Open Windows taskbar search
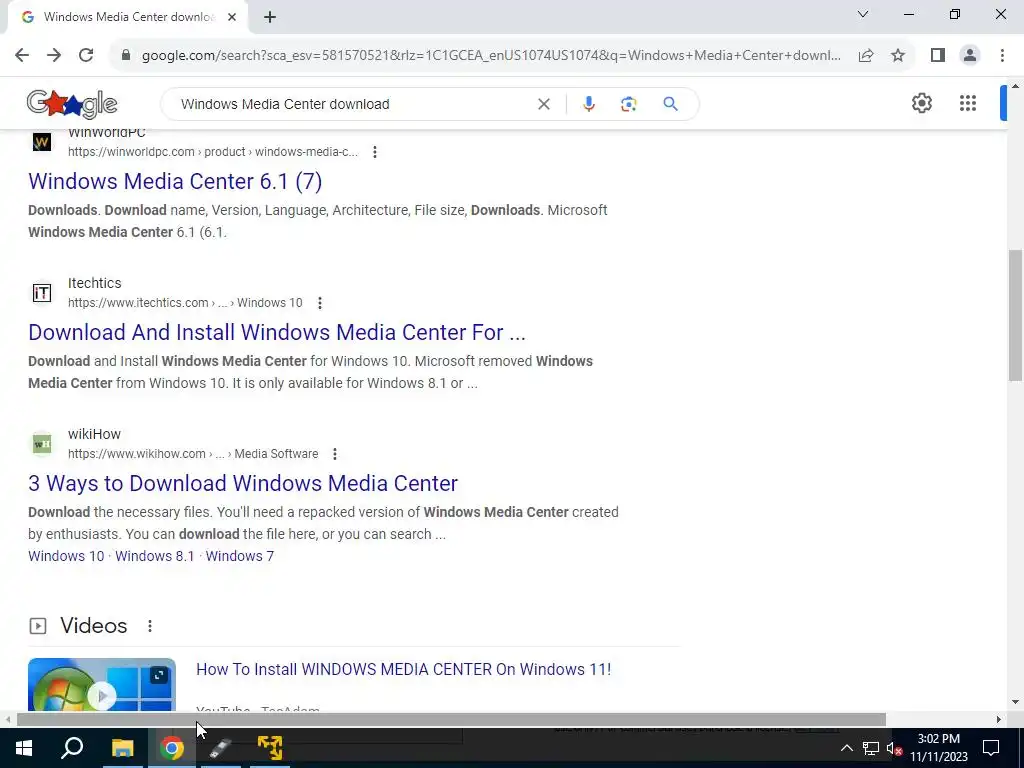 point(72,748)
